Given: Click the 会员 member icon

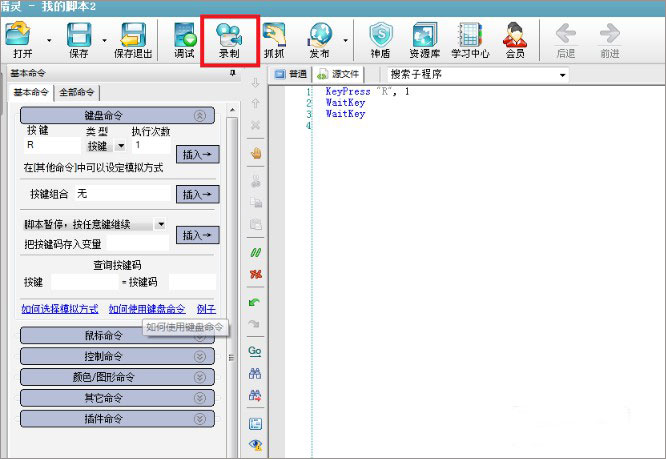Looking at the screenshot, I should coord(514,41).
